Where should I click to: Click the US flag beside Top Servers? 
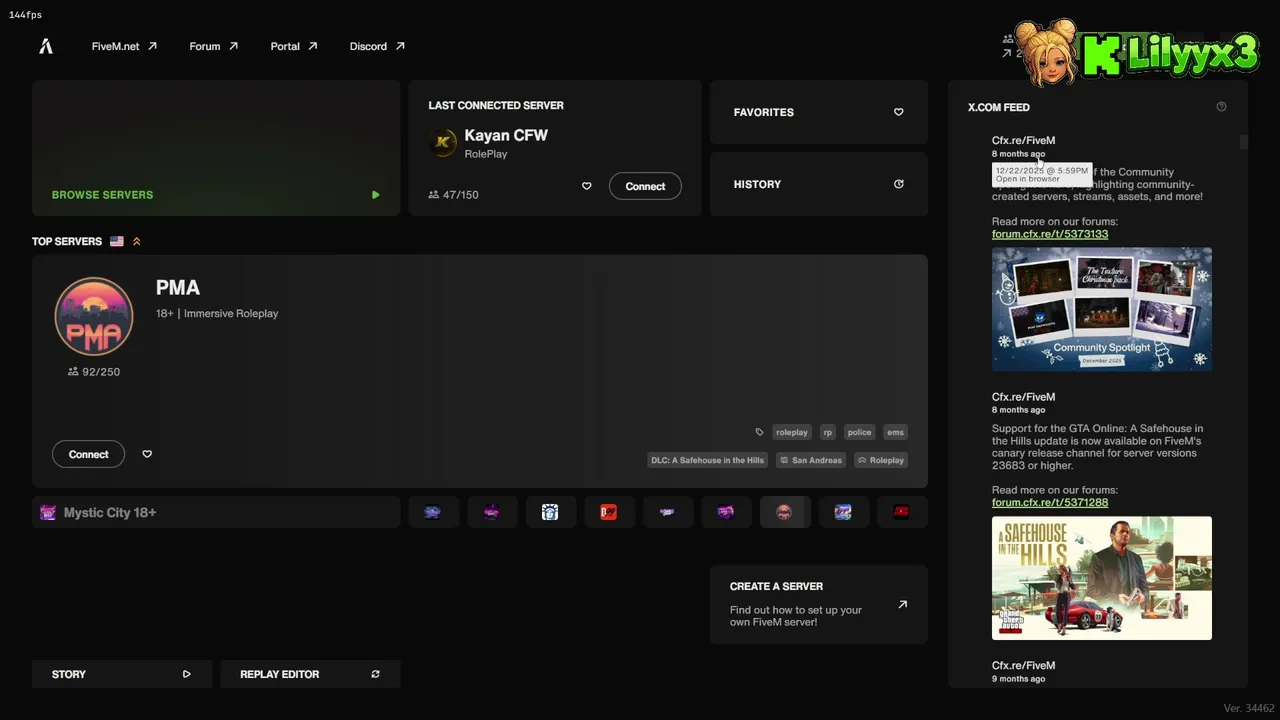(x=117, y=241)
